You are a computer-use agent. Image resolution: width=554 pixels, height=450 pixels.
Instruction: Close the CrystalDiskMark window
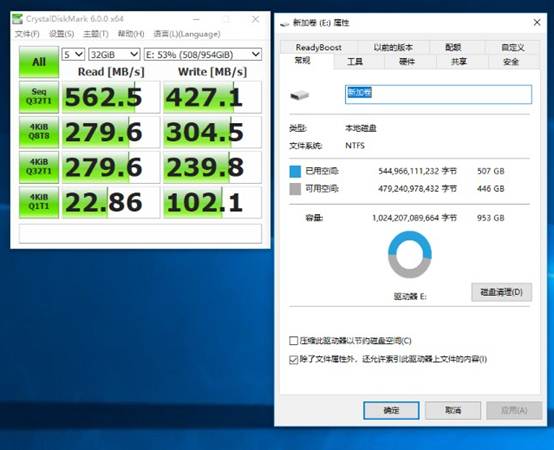pos(255,19)
